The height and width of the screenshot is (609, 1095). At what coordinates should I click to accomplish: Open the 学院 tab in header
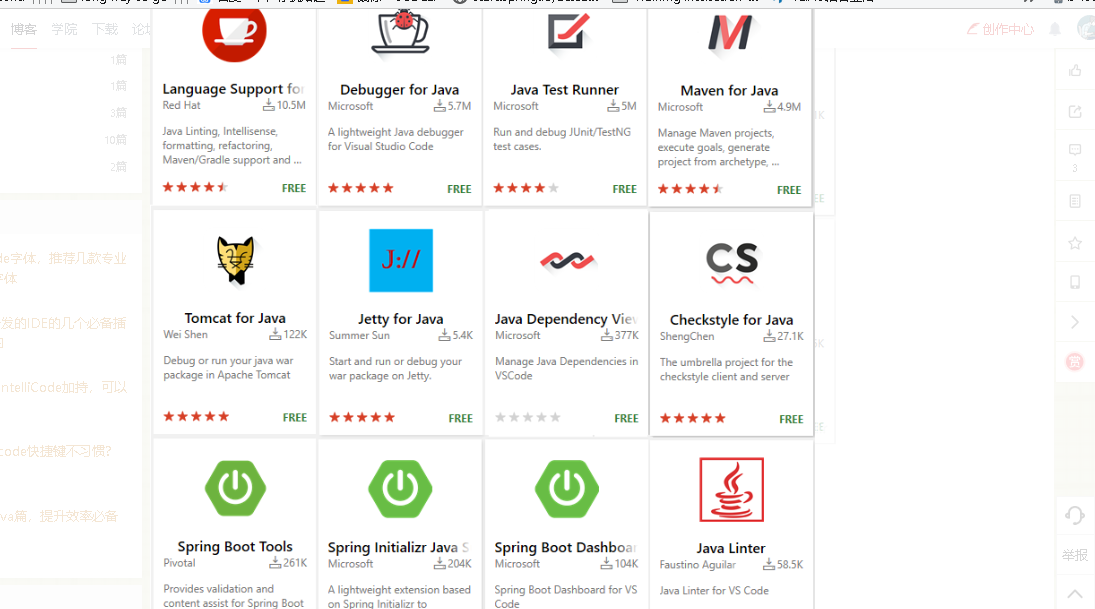click(64, 29)
